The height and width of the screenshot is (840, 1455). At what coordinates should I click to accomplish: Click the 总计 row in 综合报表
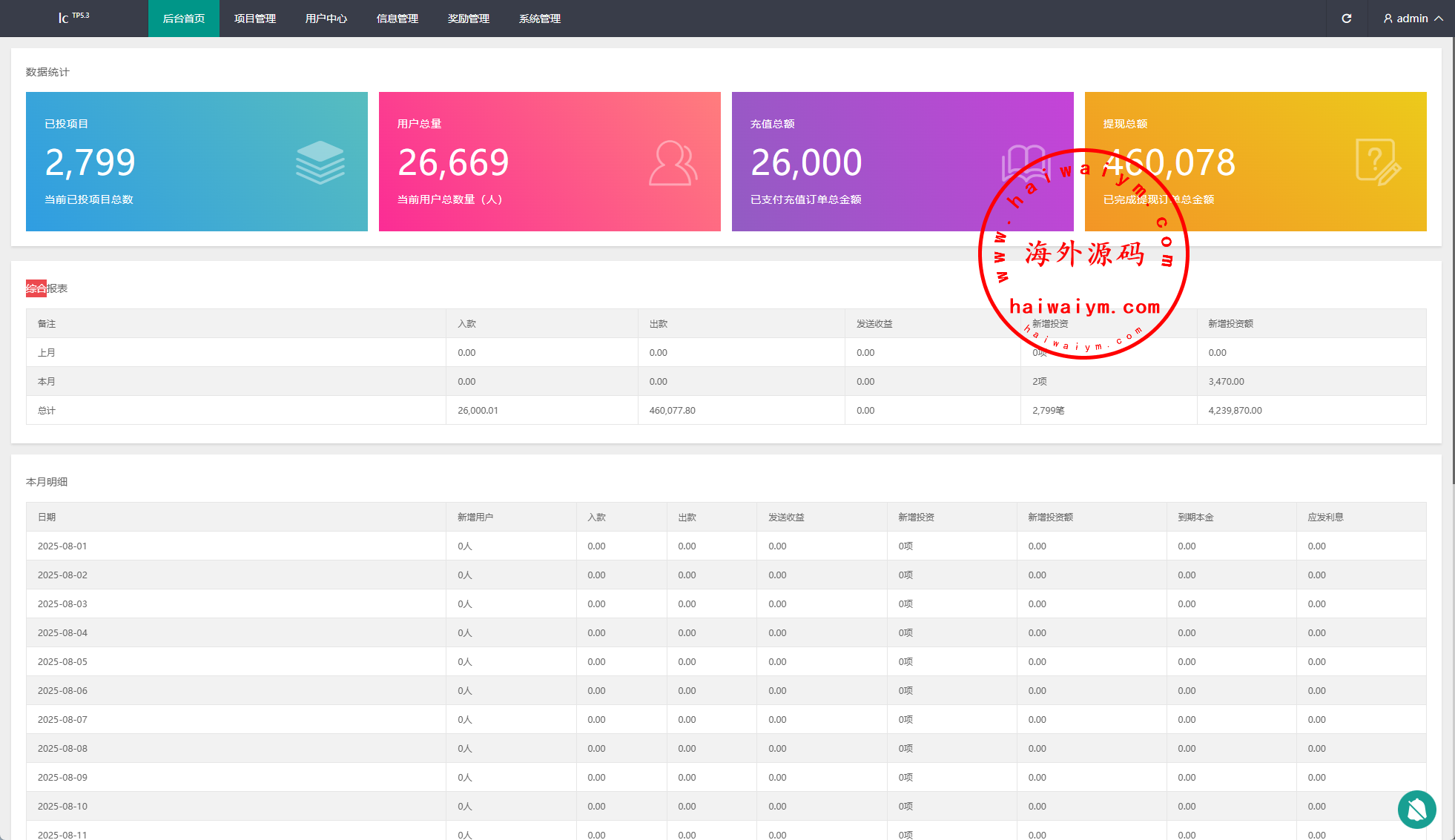46,410
